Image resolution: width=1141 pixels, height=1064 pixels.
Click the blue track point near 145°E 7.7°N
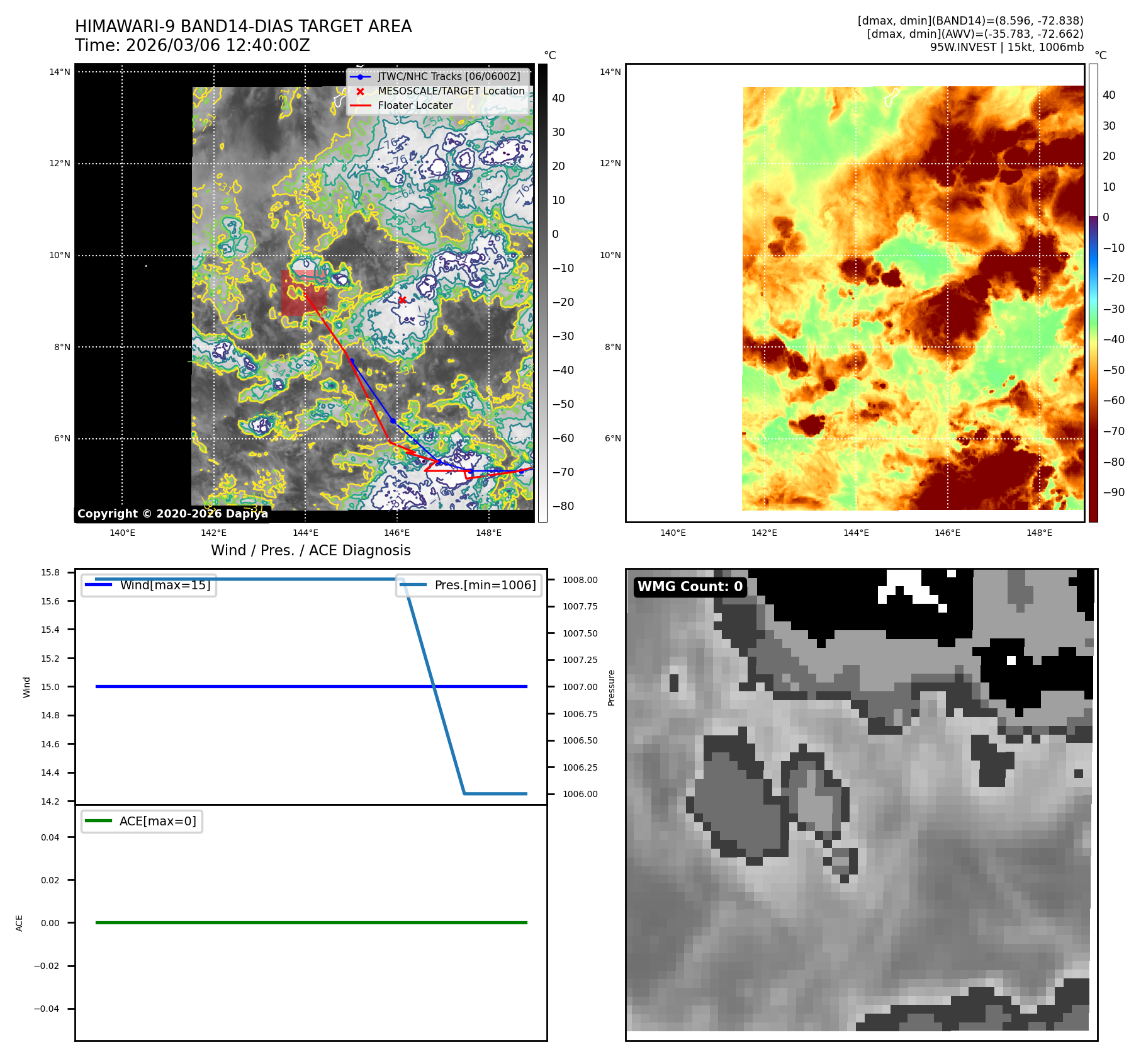pyautogui.click(x=352, y=361)
